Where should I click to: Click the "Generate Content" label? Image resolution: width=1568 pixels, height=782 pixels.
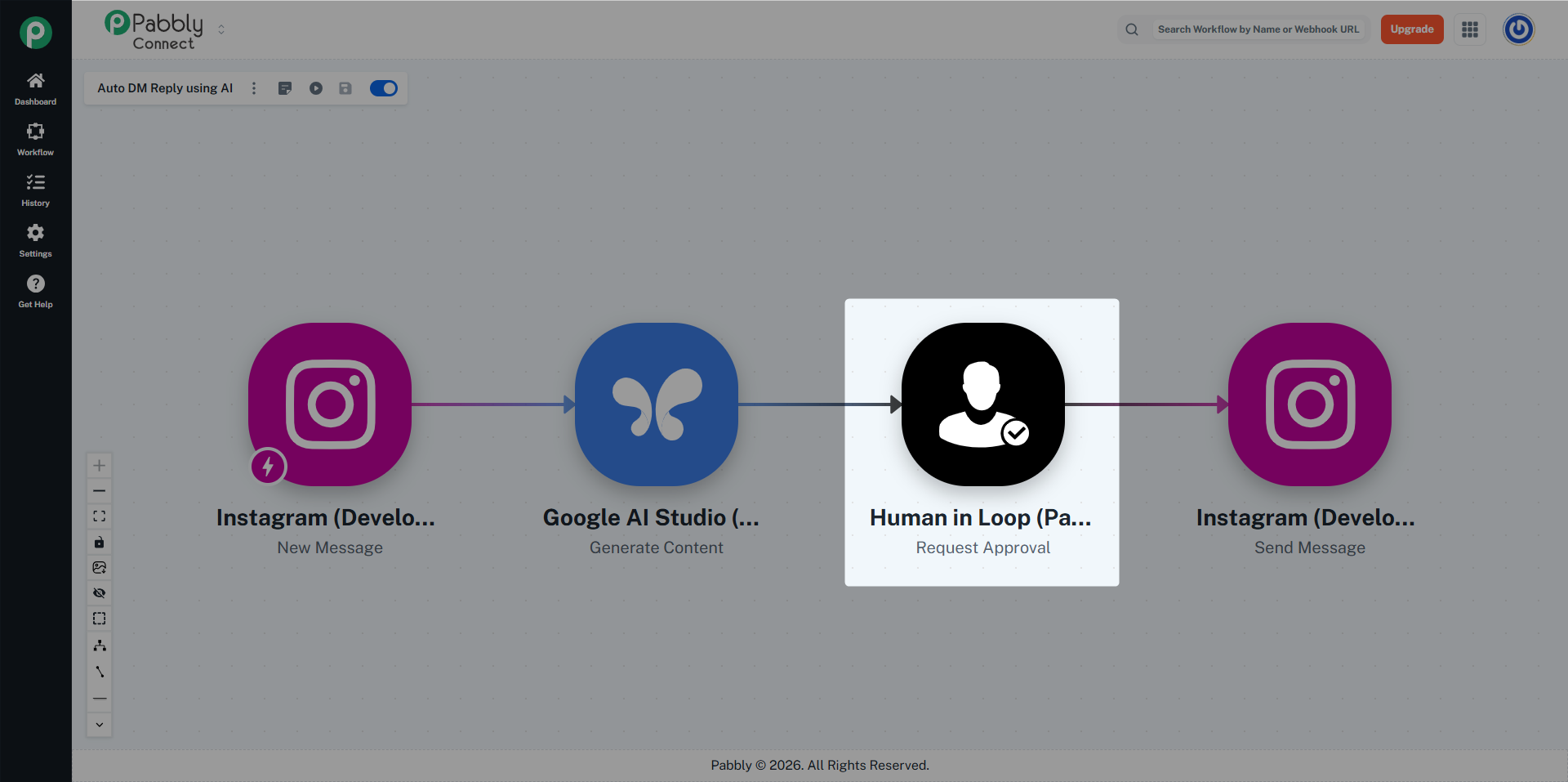(657, 547)
